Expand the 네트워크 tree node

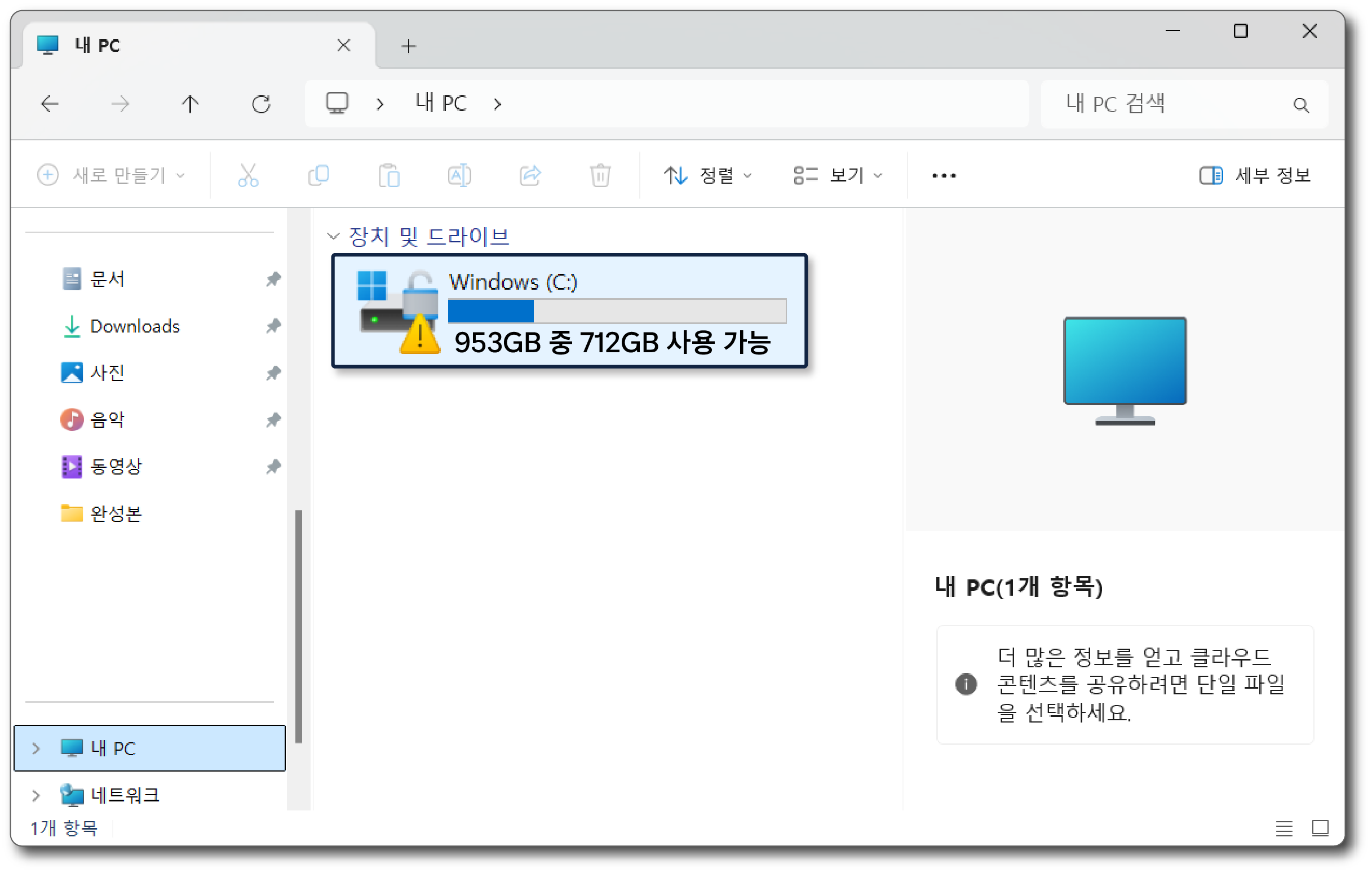(x=36, y=795)
